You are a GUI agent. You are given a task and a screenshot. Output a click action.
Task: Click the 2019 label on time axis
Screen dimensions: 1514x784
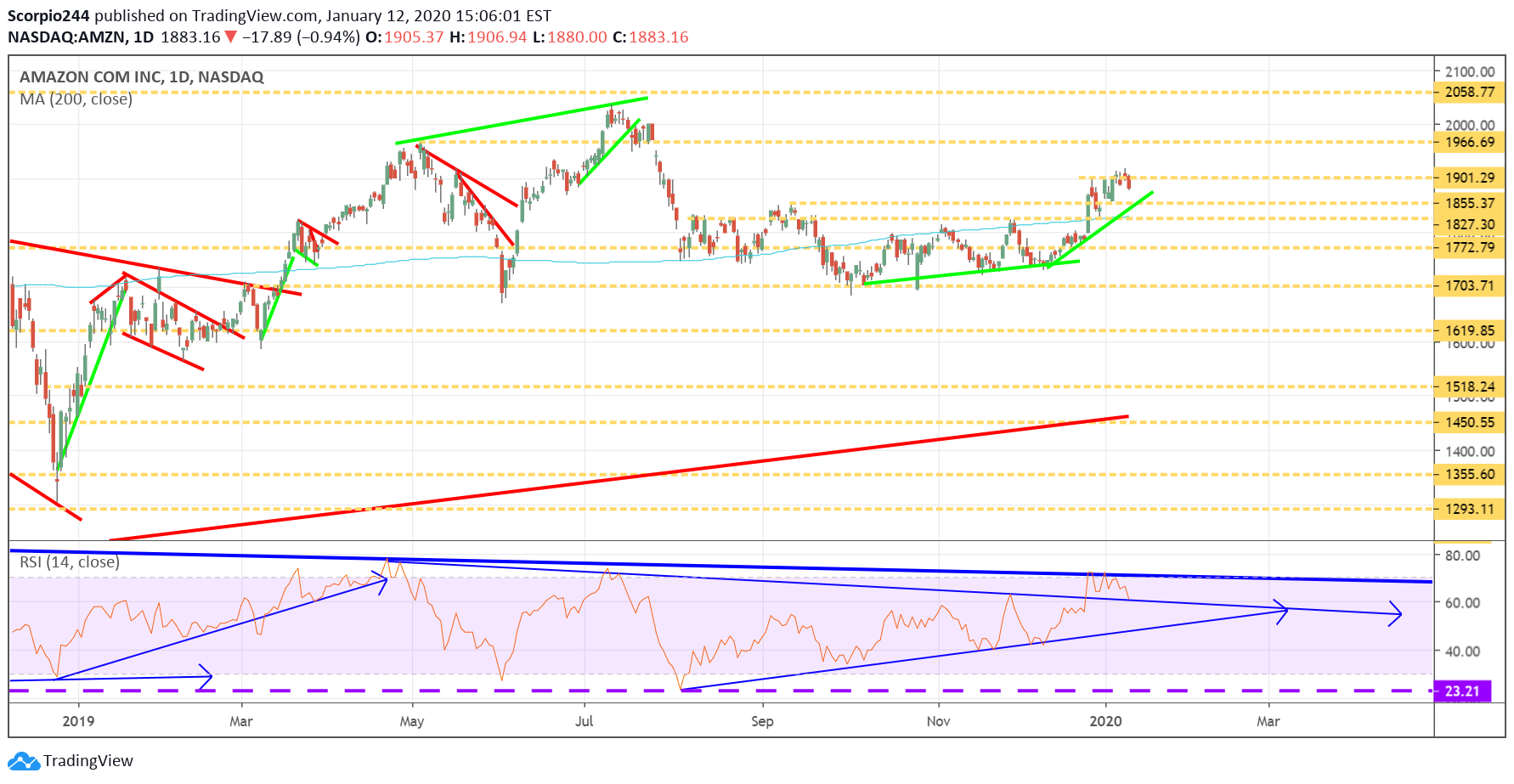78,721
